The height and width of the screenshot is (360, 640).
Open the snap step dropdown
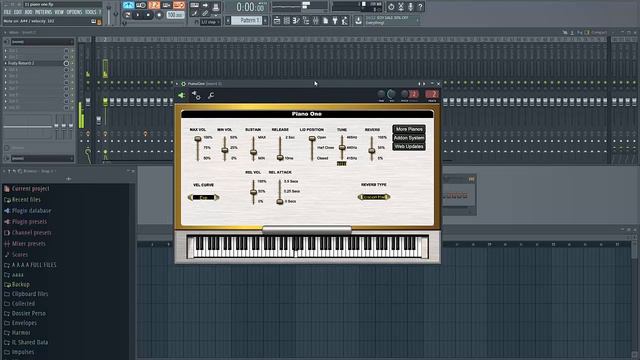[210, 22]
